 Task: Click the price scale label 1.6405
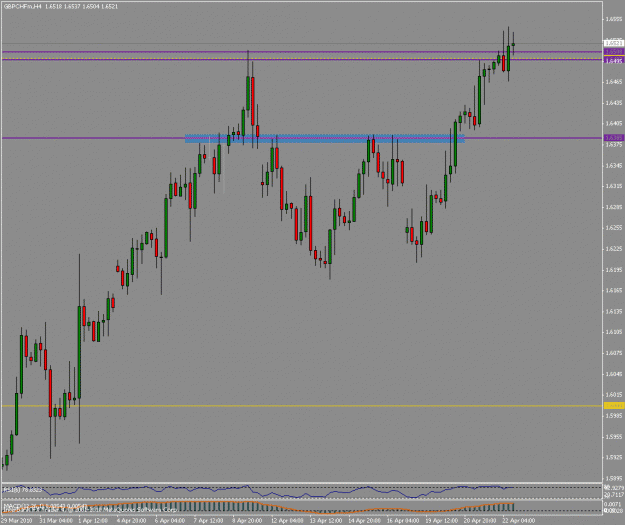(x=614, y=124)
